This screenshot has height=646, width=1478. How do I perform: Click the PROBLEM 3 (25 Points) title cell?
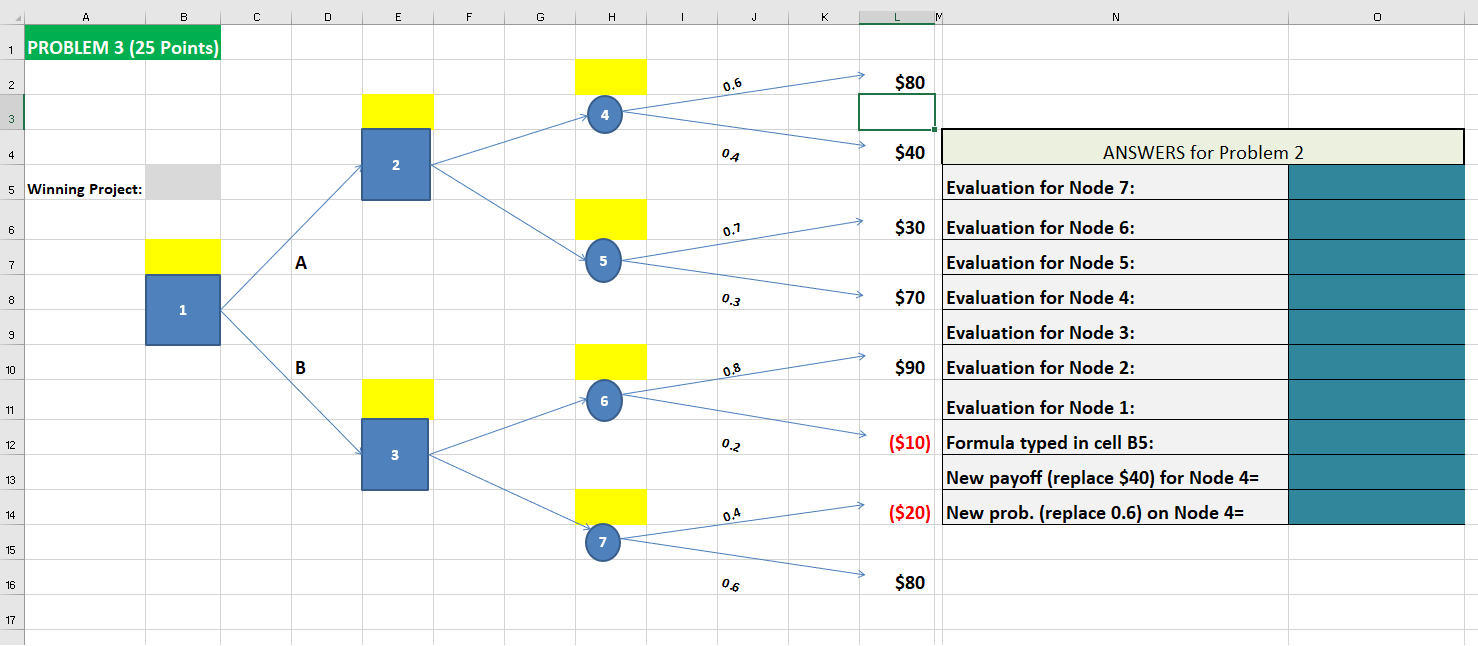(x=122, y=44)
